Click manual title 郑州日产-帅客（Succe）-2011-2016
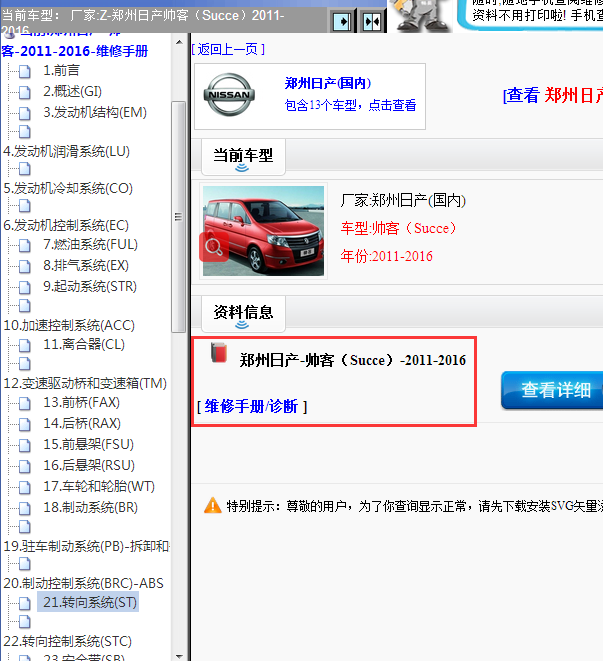 pos(353,360)
